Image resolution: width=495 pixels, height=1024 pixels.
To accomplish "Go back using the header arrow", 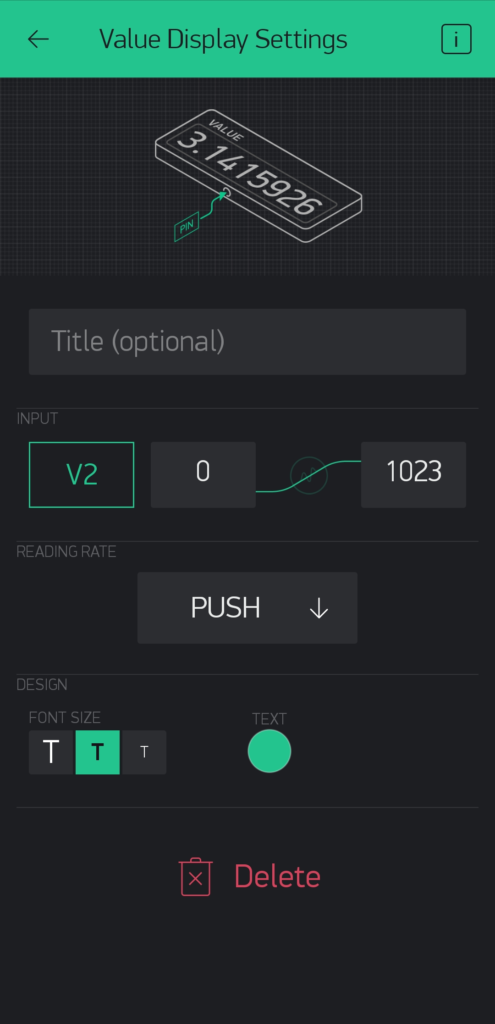I will [x=38, y=39].
